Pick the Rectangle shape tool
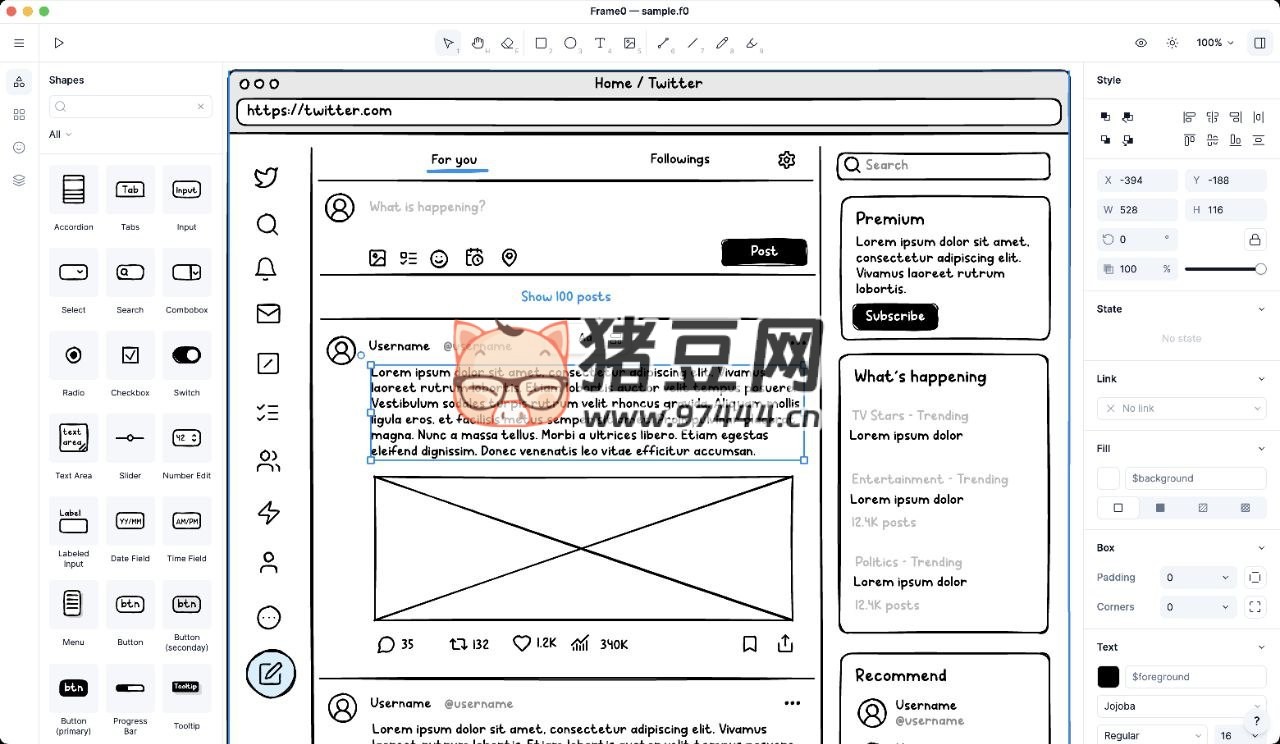 (541, 43)
